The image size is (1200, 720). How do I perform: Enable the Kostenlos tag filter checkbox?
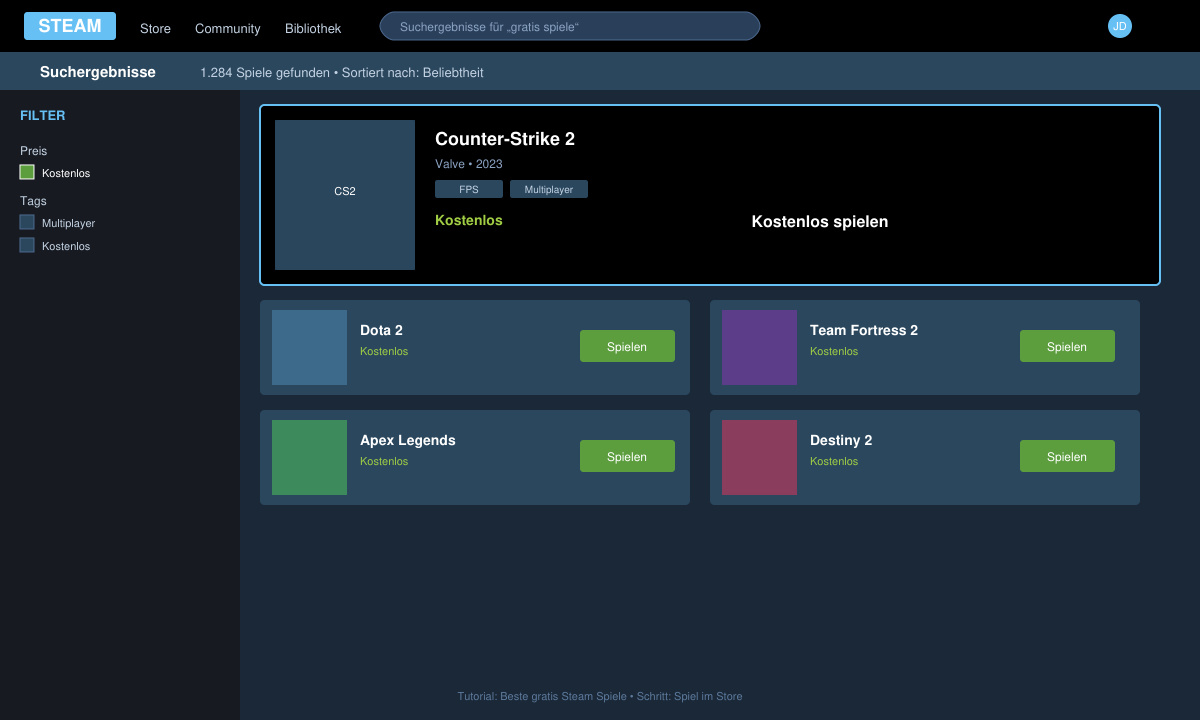point(27,245)
